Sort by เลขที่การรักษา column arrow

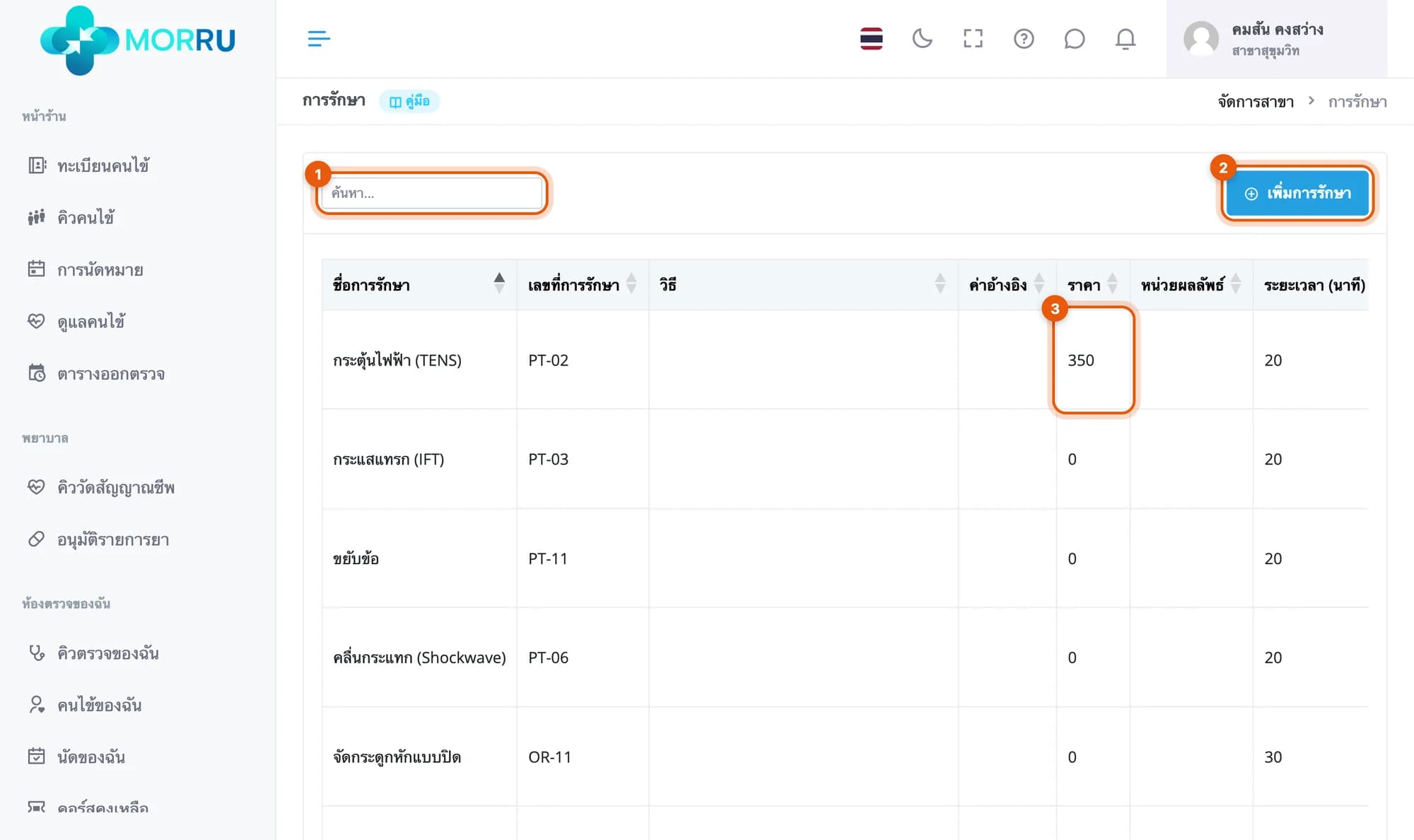631,284
